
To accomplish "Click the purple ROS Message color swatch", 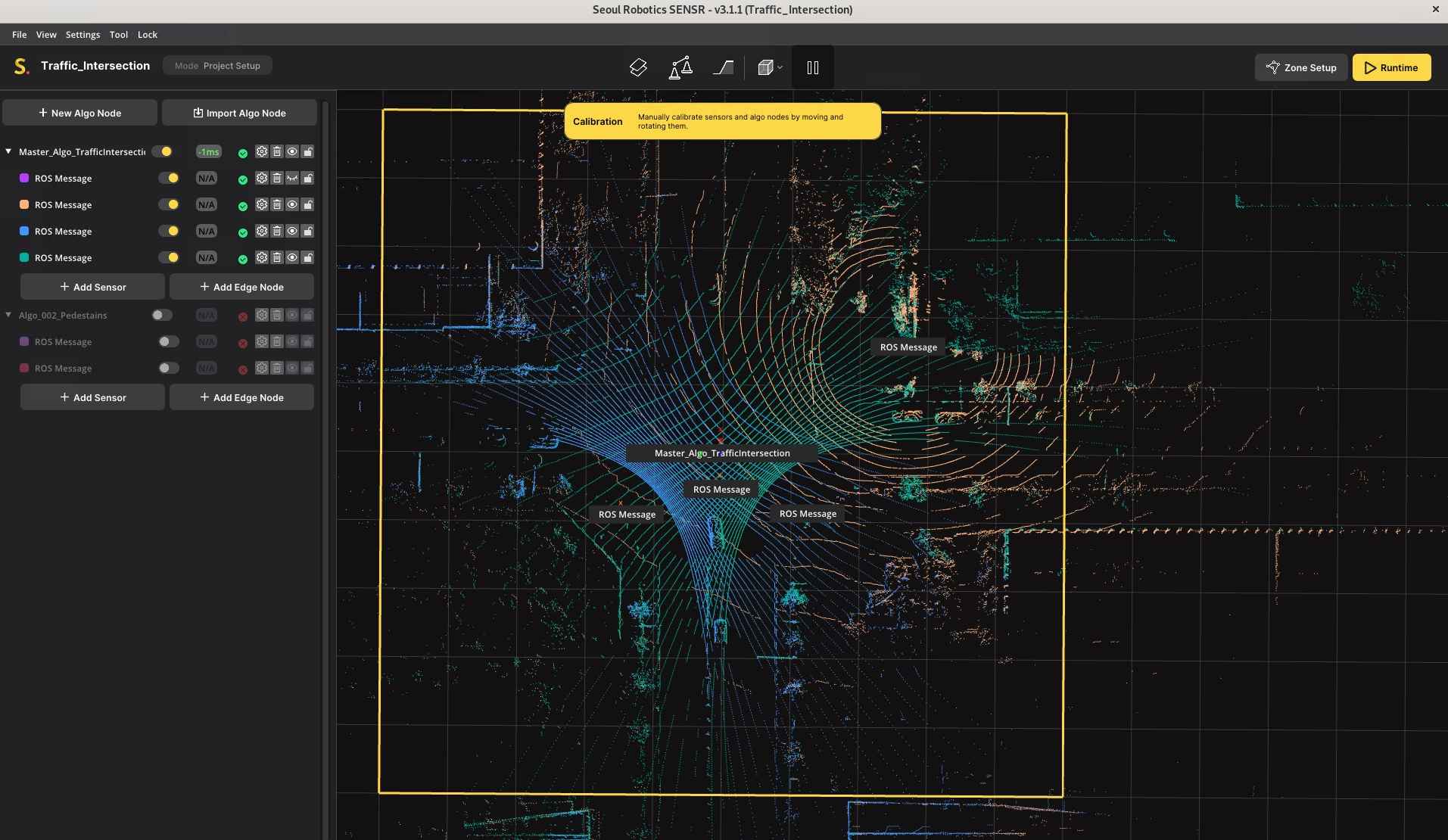I will point(24,178).
